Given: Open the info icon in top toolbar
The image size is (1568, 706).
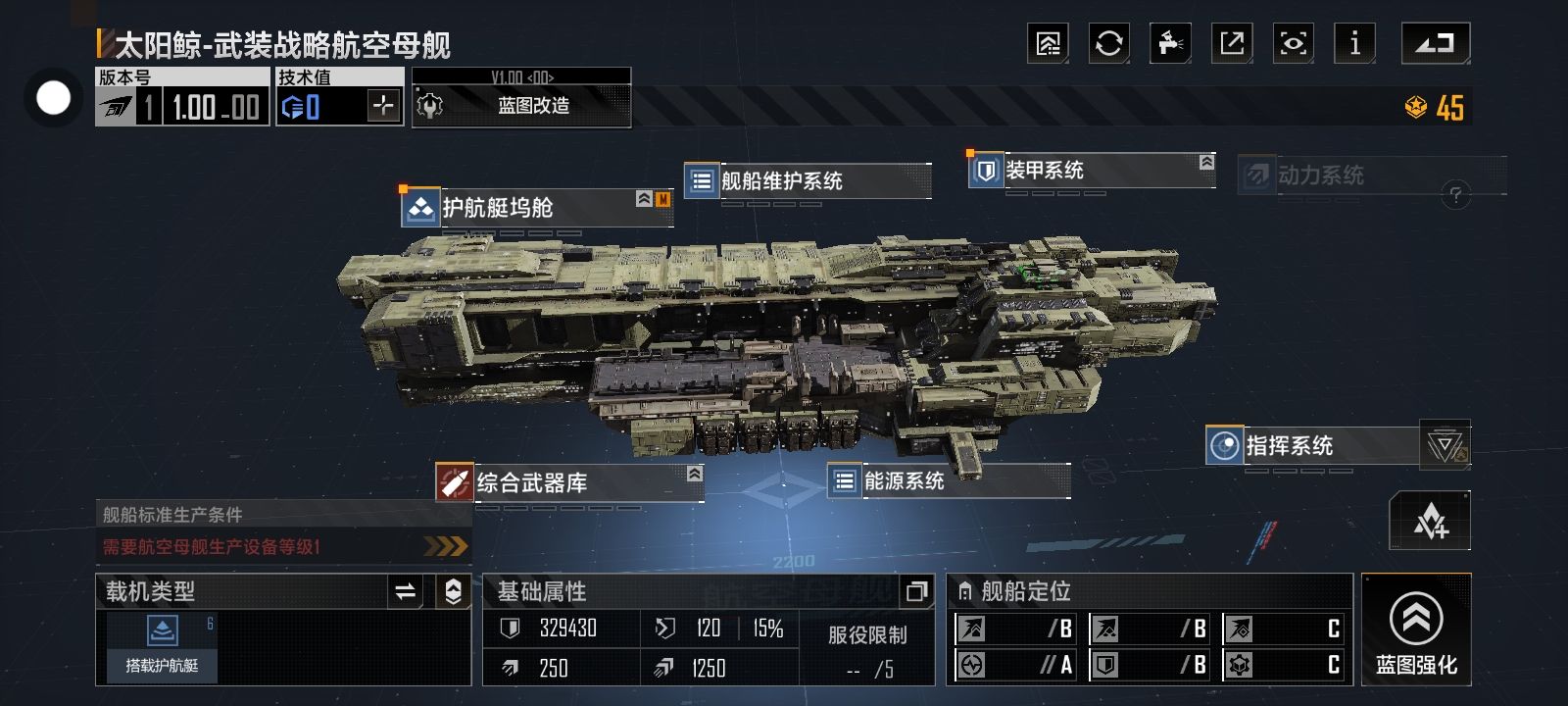Looking at the screenshot, I should (1354, 43).
